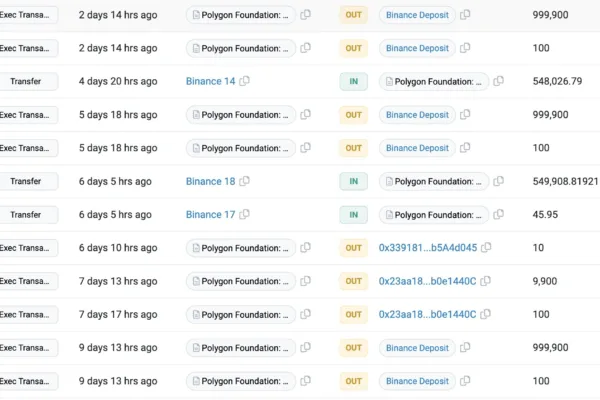This screenshot has width=600, height=400.
Task: Copy the Binance 17 sender address
Action: click(244, 214)
